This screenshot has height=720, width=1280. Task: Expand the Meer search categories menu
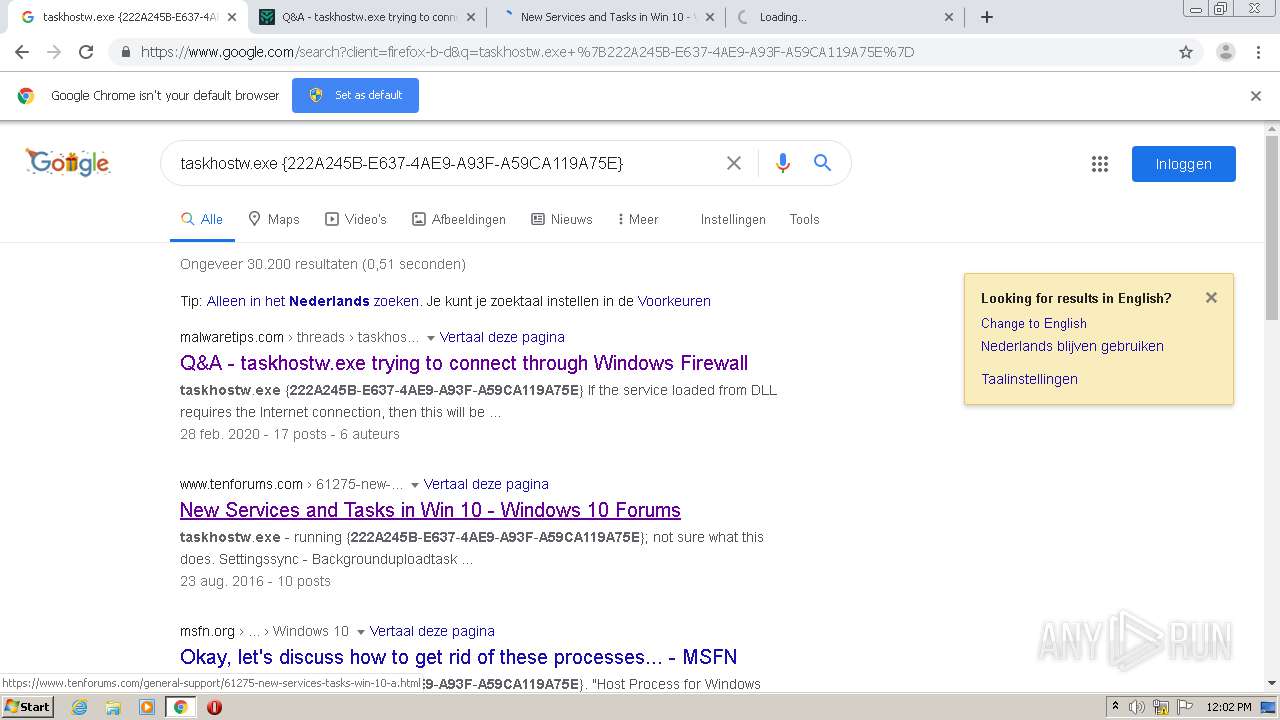click(x=638, y=219)
